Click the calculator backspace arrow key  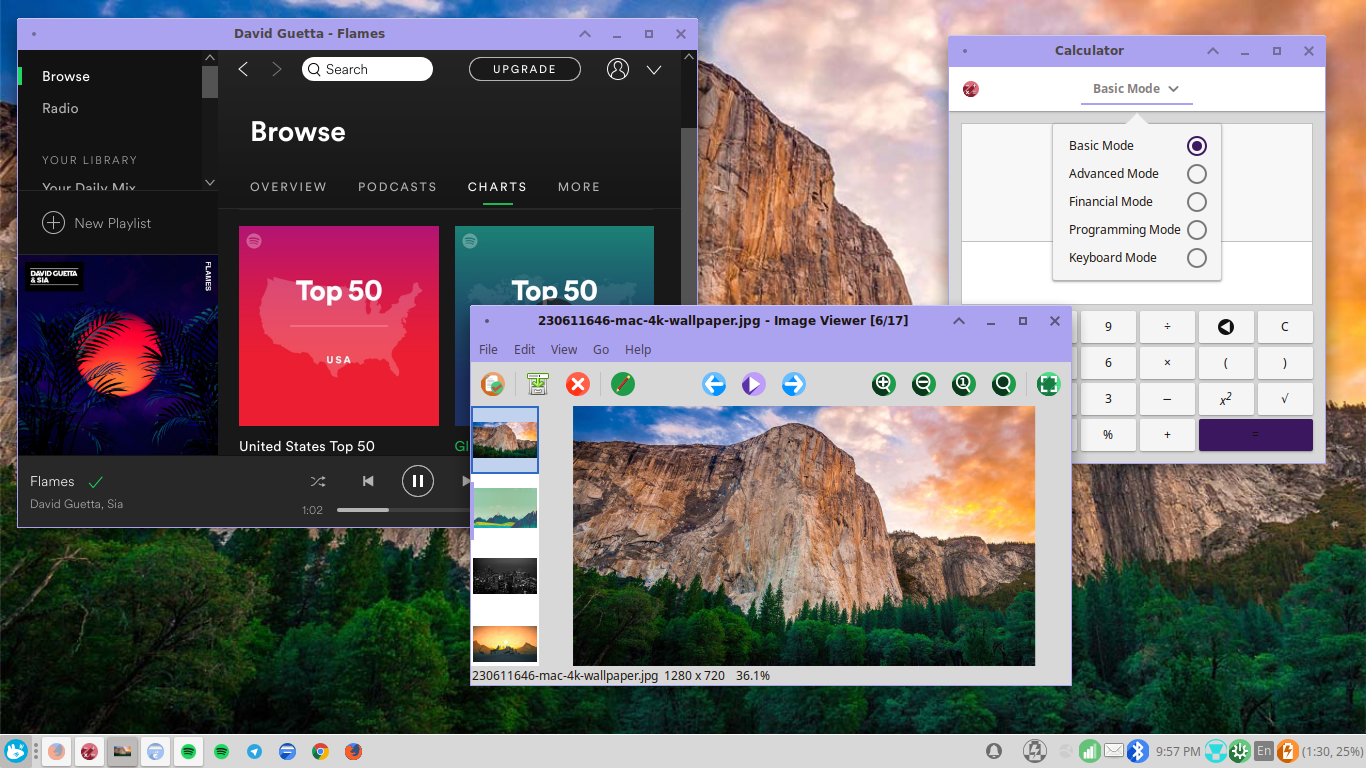point(1225,327)
